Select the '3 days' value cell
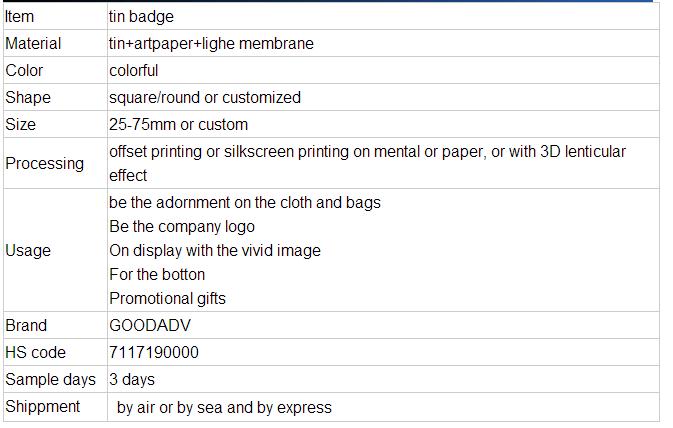673x428 pixels. pos(383,379)
